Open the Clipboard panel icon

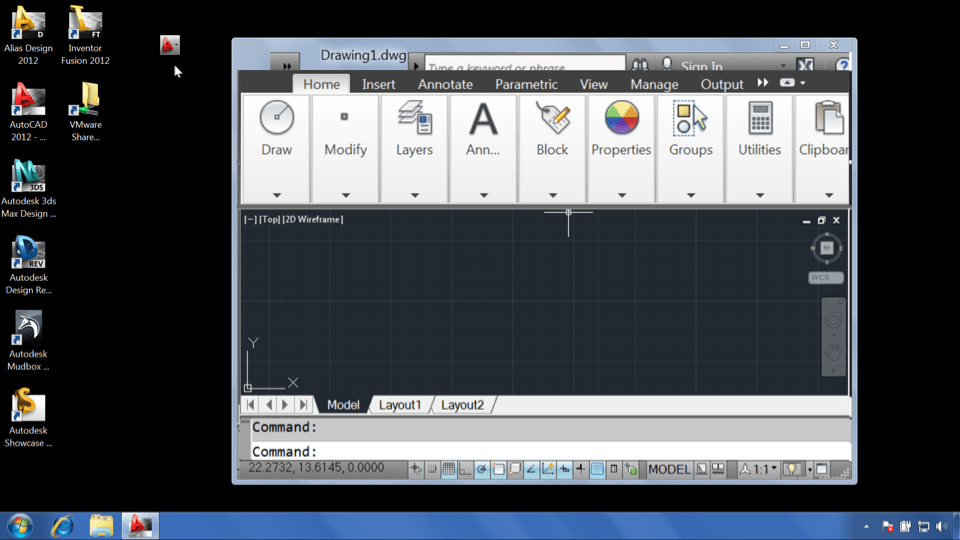[x=829, y=118]
